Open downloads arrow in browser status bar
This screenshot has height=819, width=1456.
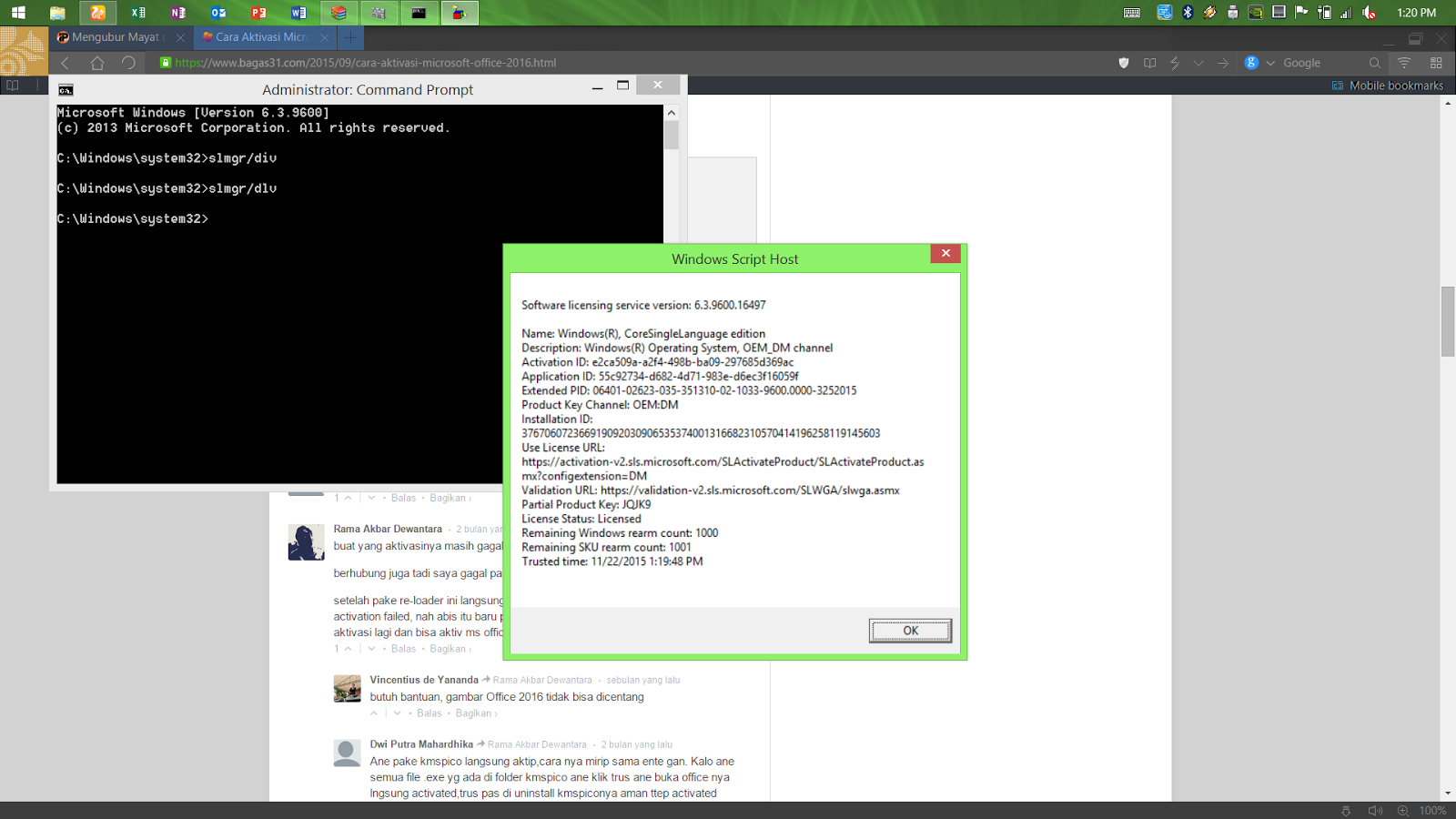(x=1346, y=811)
